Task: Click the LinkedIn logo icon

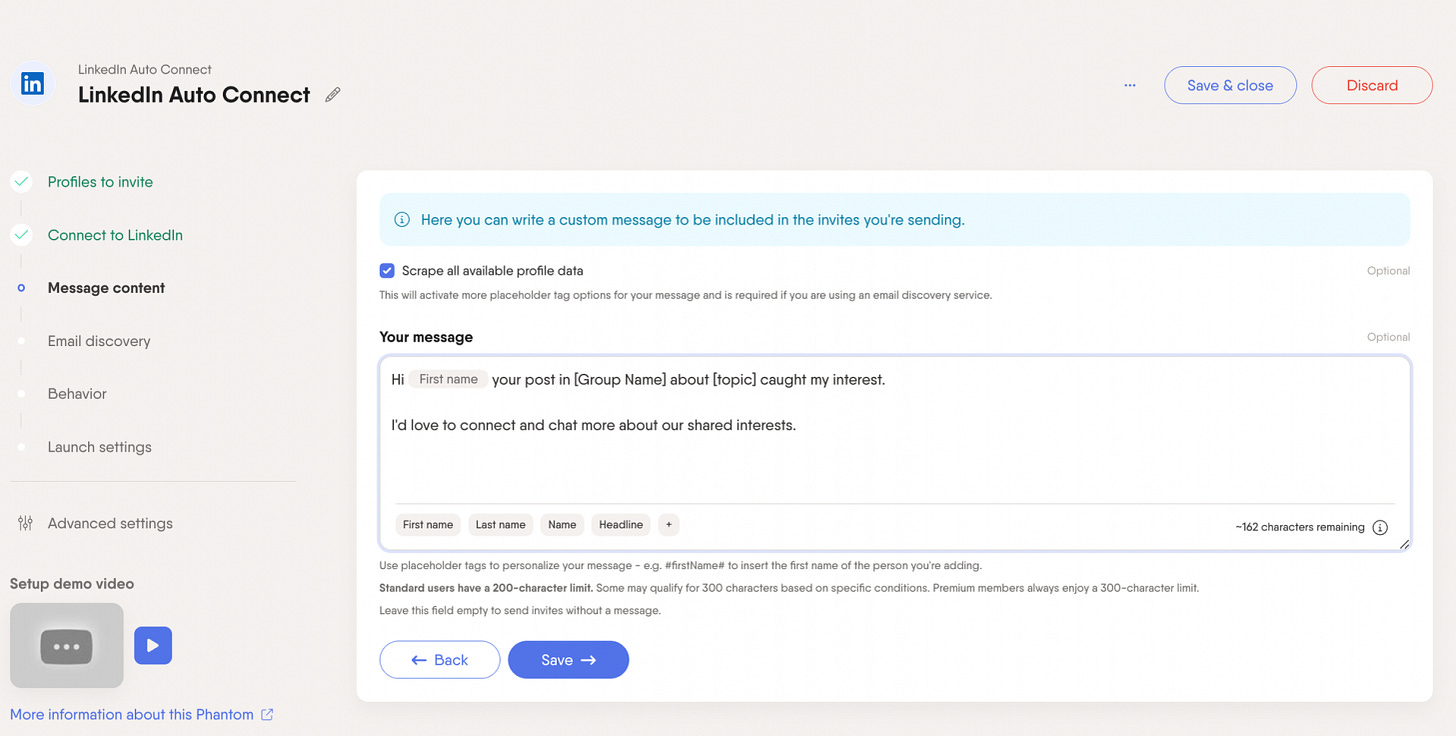Action: coord(32,84)
